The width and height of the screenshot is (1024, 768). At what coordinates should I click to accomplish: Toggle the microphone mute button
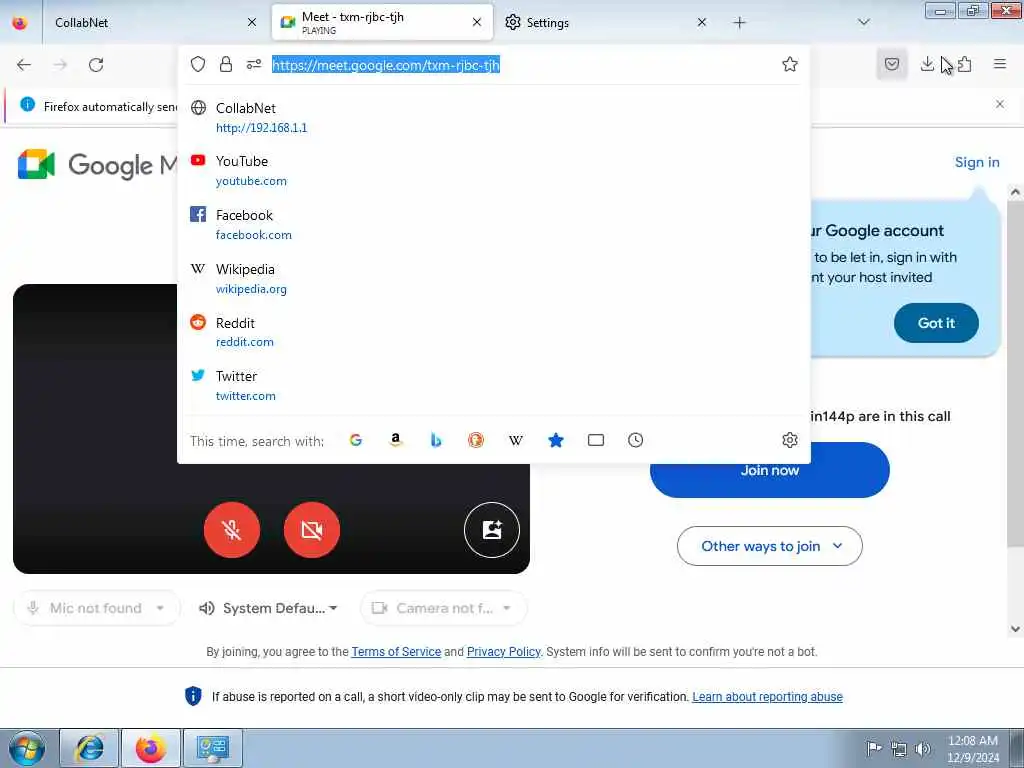[x=232, y=530]
